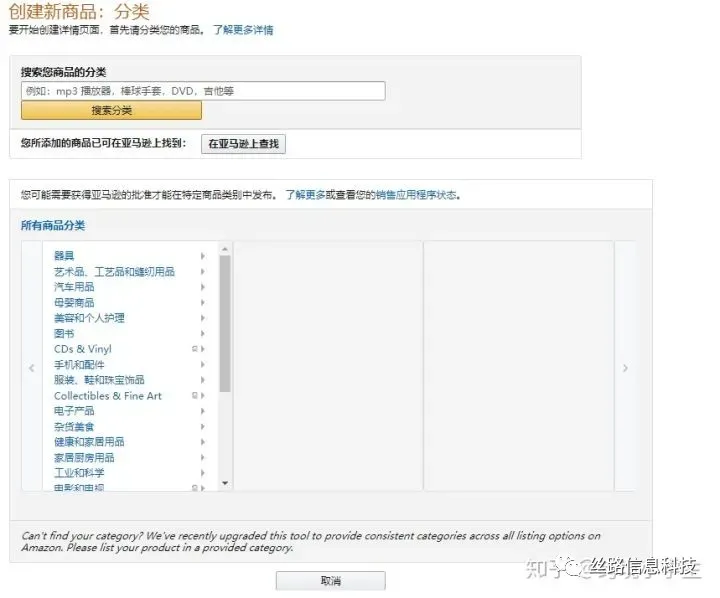Viewport: 720px width, 598px height.
Task: Expand the 汽车用品 category arrow
Action: pos(202,287)
